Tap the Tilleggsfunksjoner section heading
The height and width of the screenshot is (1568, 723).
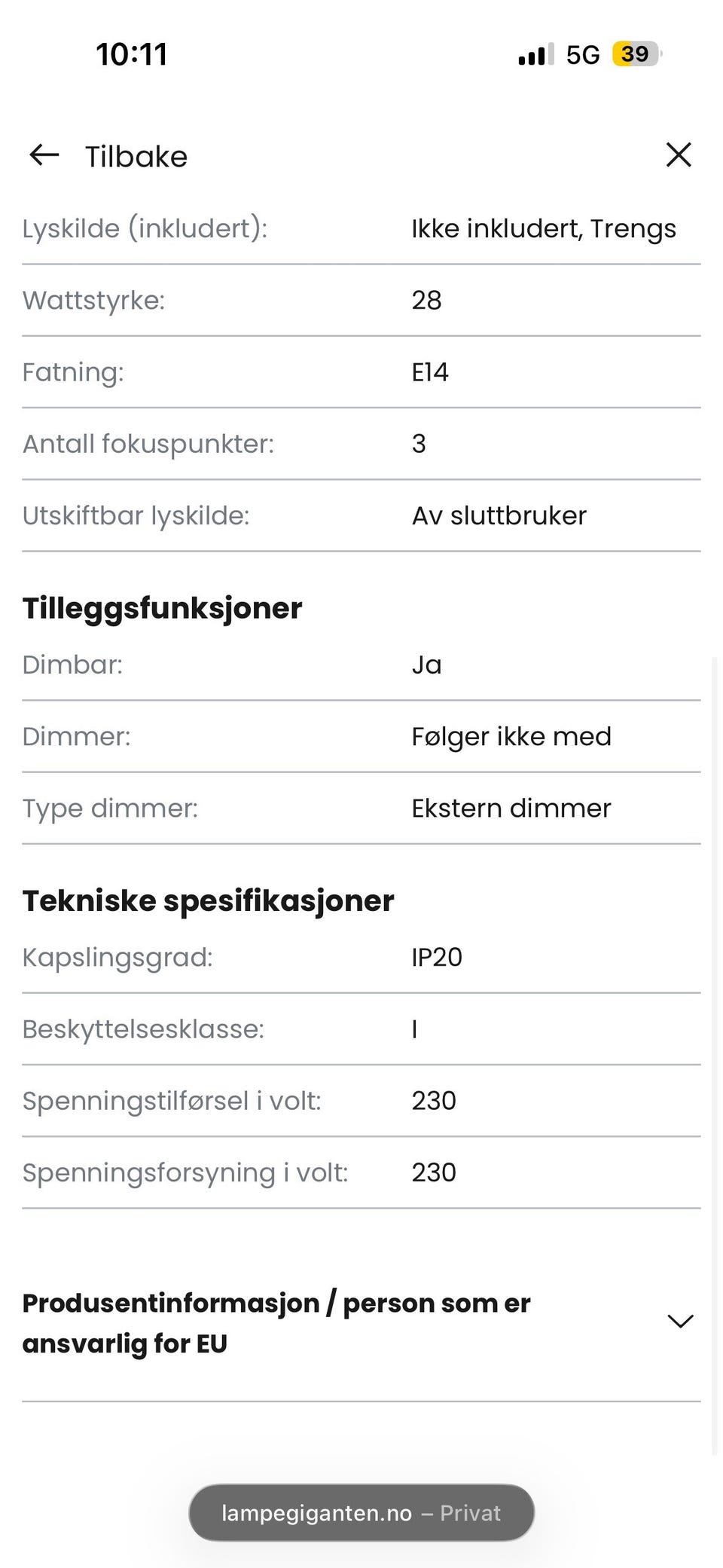[162, 608]
